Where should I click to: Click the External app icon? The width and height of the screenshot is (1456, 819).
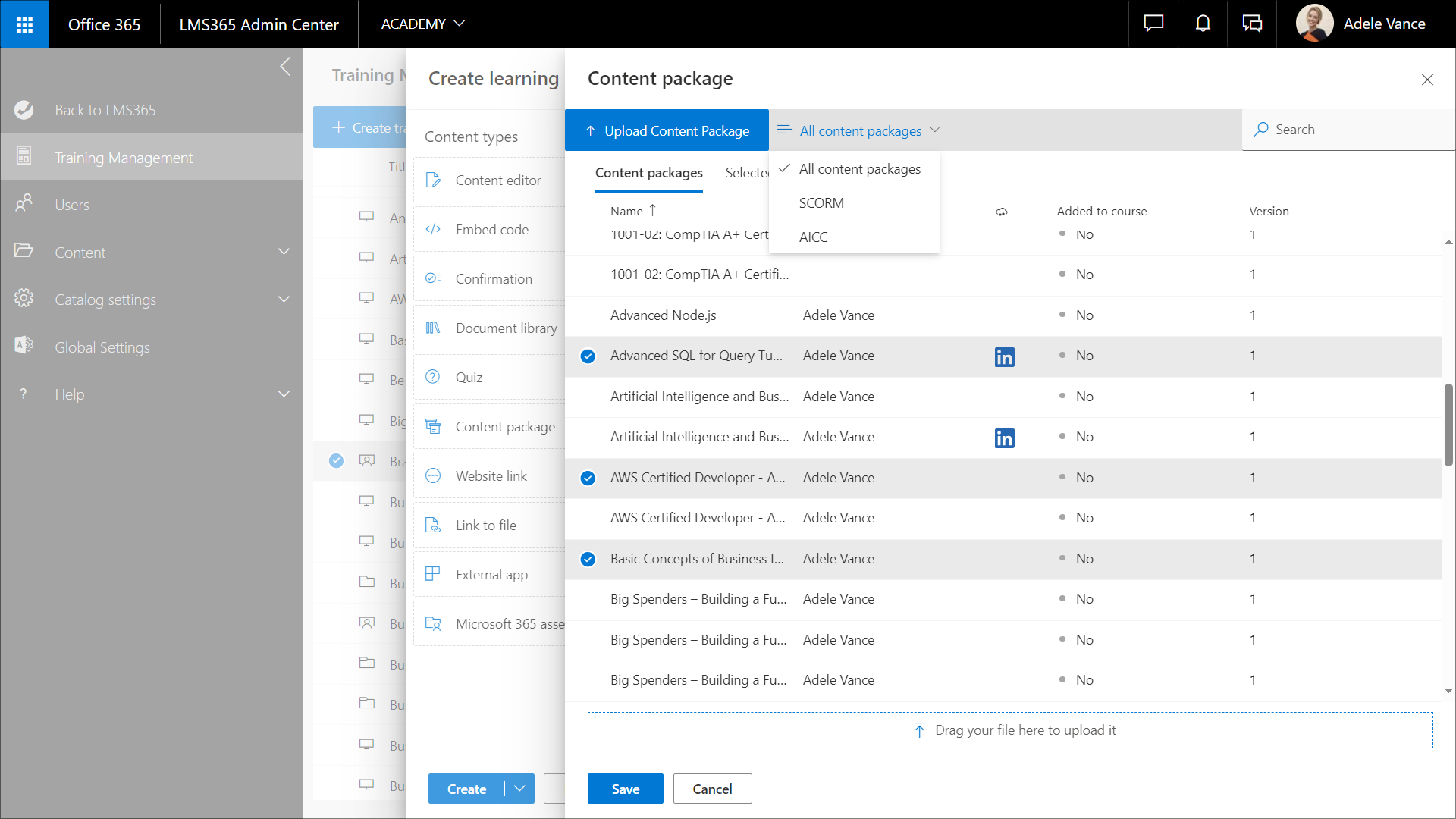pyautogui.click(x=433, y=574)
